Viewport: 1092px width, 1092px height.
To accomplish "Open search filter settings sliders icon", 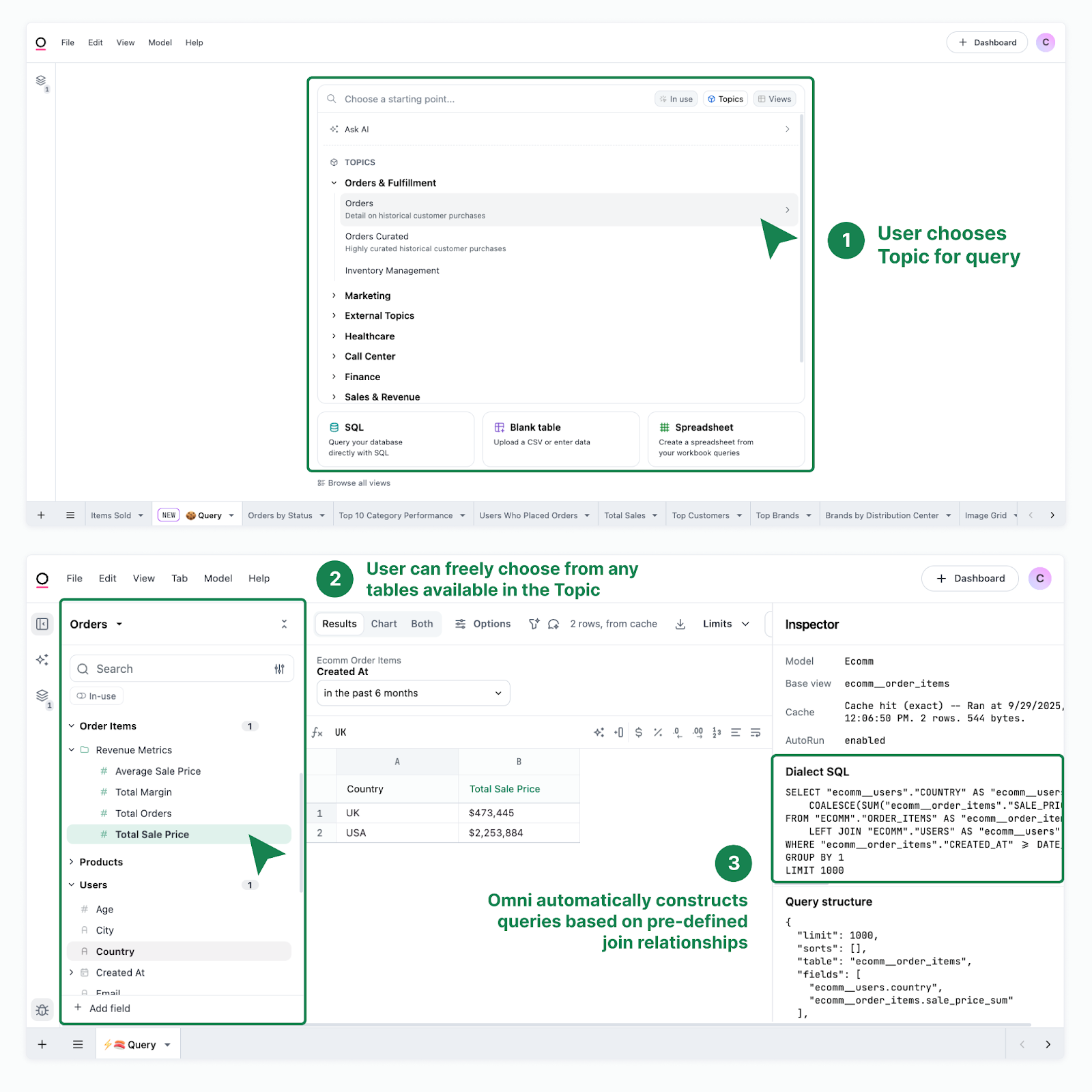I will (279, 669).
